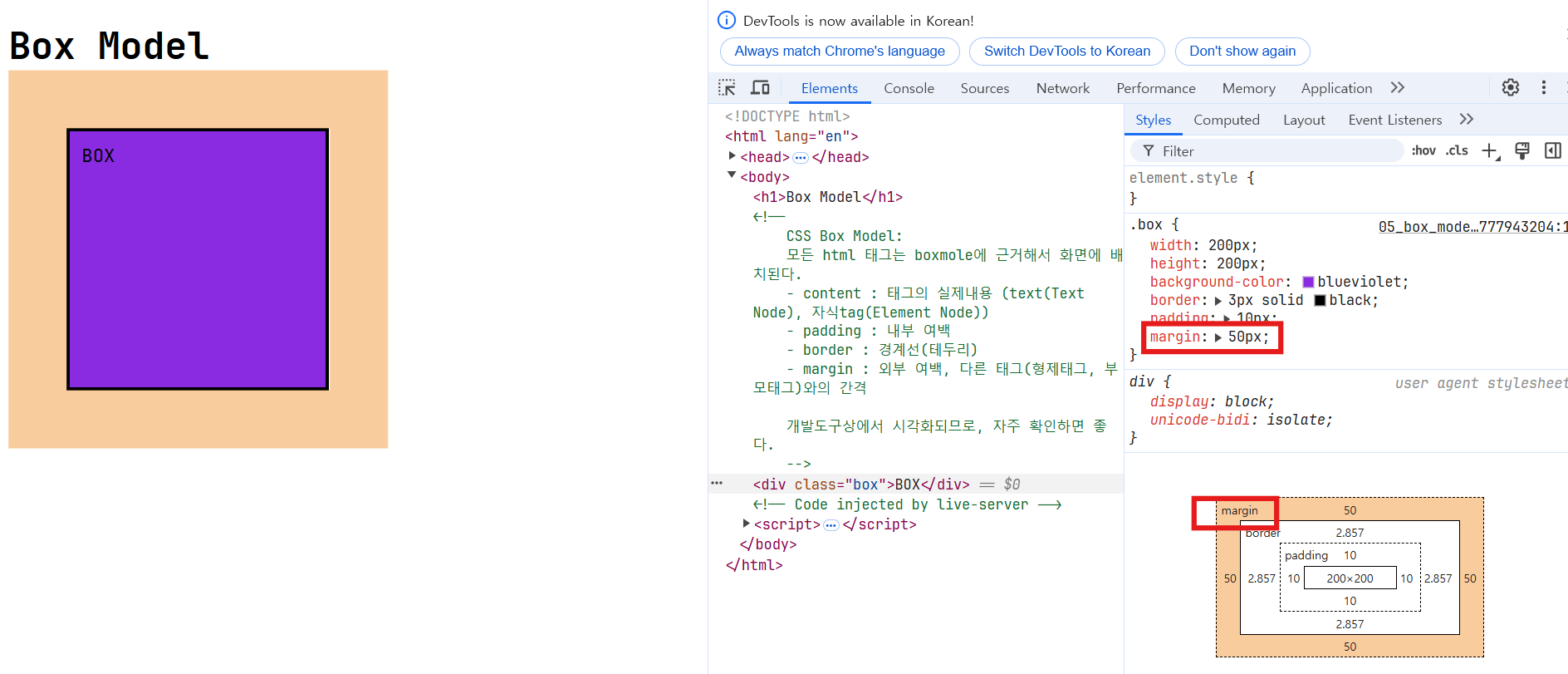
Task: Click the purple BOX element on the page
Action: pos(198,259)
